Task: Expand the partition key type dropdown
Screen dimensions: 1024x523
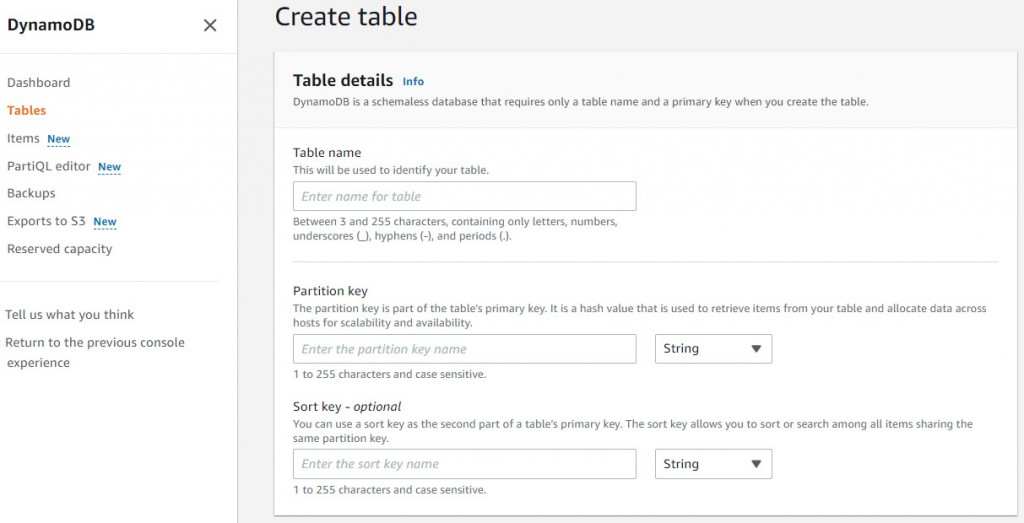Action: tap(713, 349)
